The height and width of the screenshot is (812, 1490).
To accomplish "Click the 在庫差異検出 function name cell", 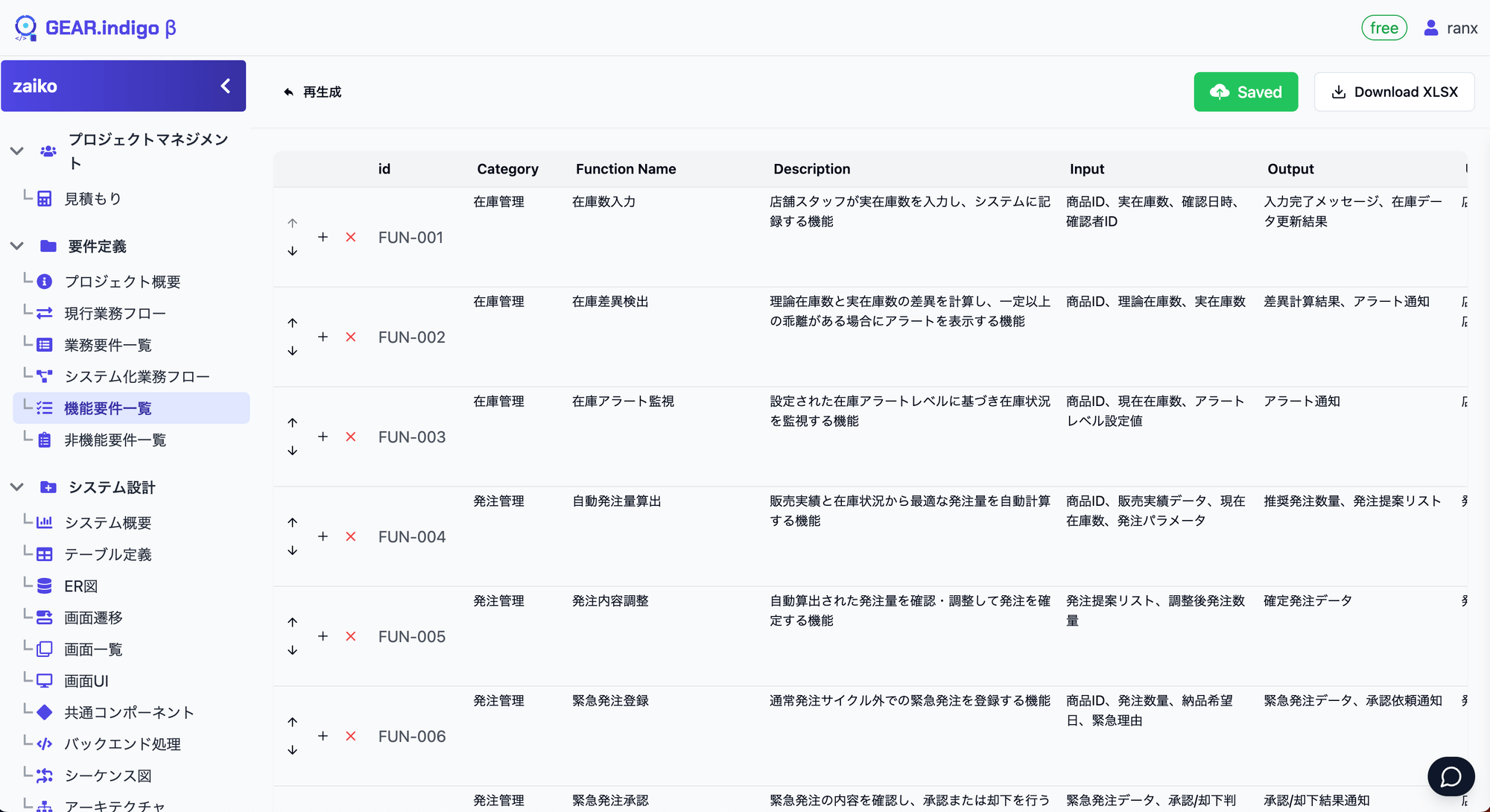I will tap(610, 302).
